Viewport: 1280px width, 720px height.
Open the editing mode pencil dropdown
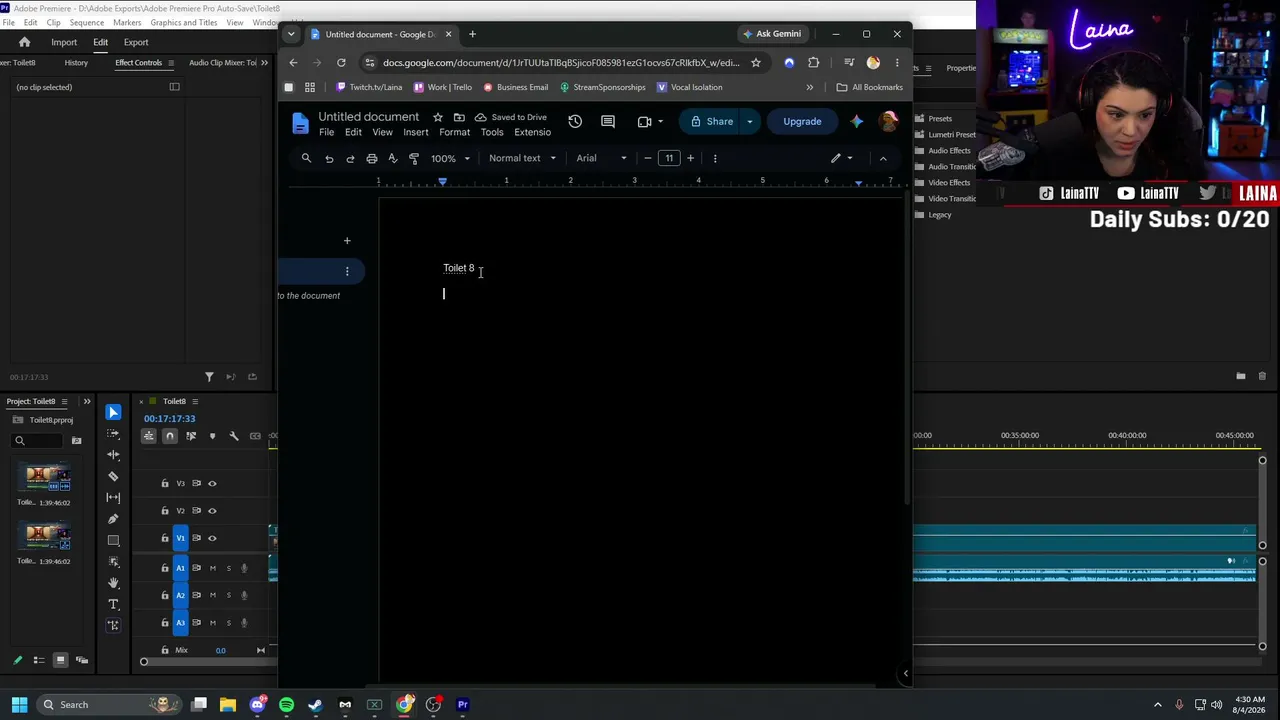(842, 158)
